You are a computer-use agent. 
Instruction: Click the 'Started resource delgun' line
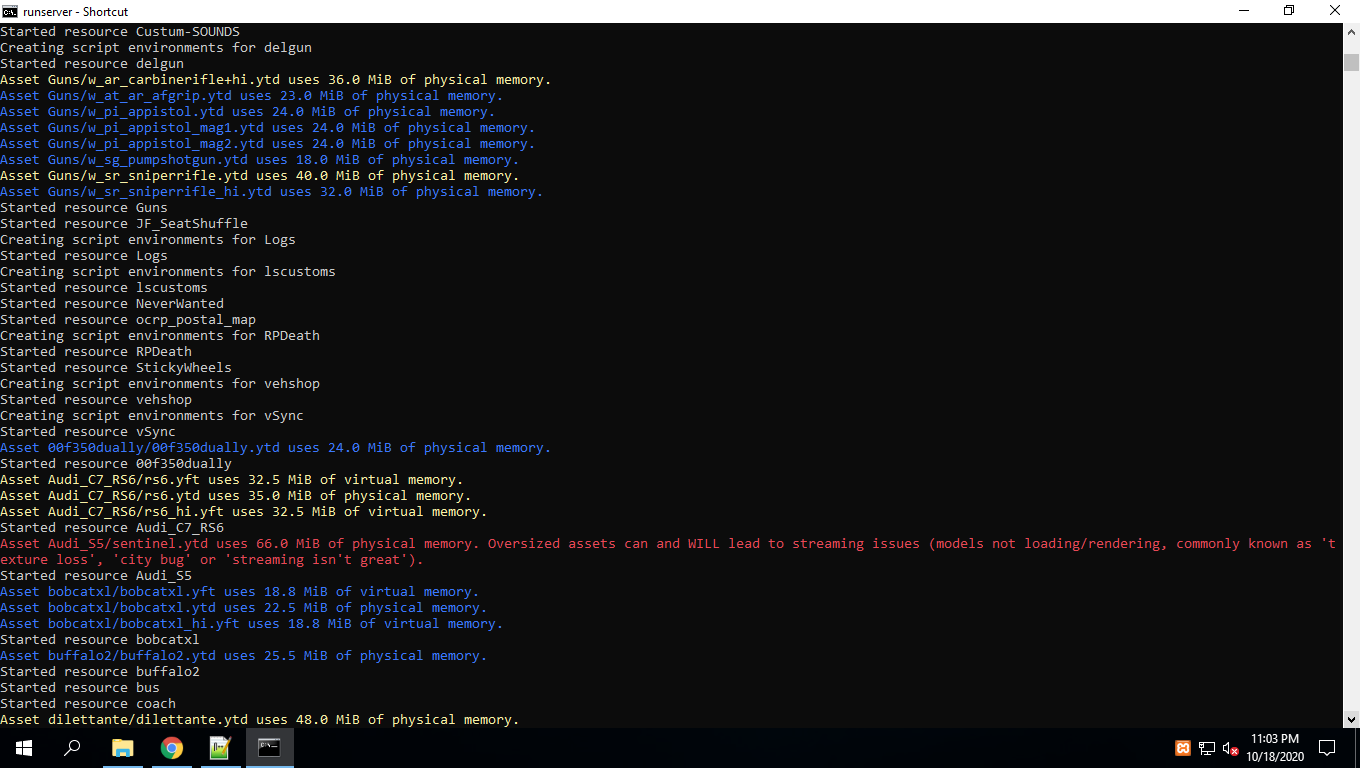click(92, 64)
